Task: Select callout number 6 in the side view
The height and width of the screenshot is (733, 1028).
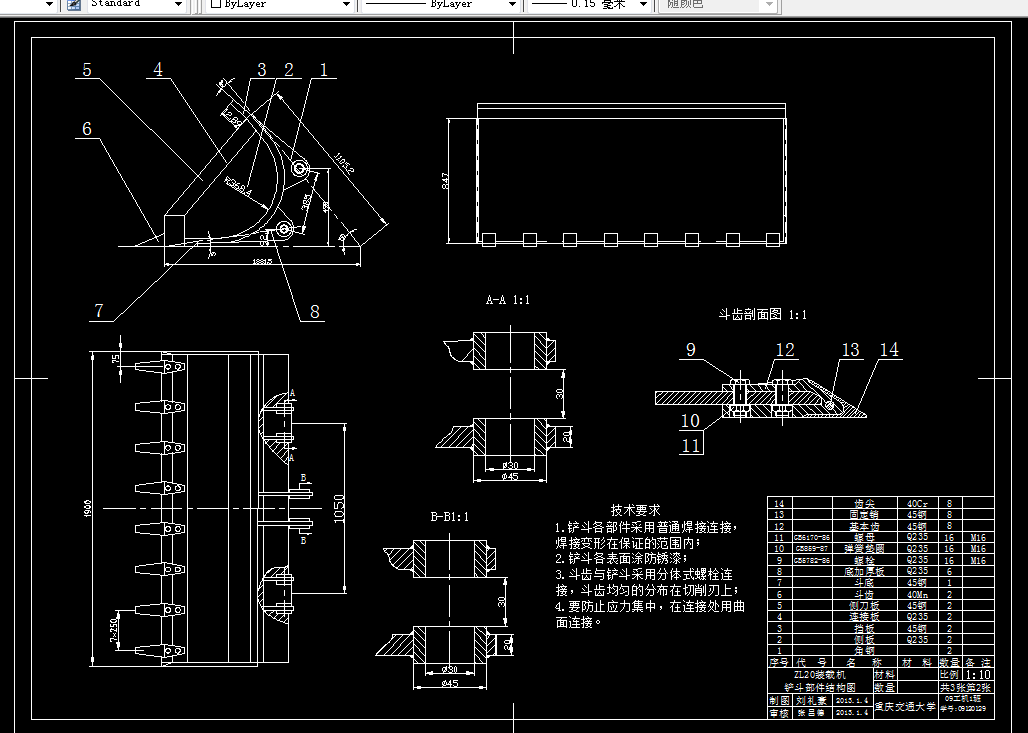Action: [87, 129]
